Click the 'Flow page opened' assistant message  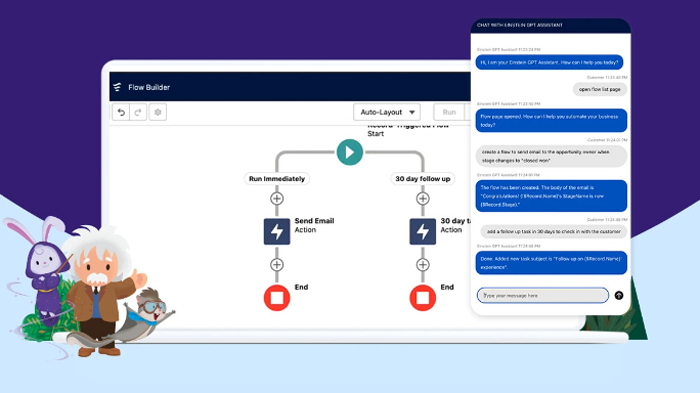[x=551, y=121]
